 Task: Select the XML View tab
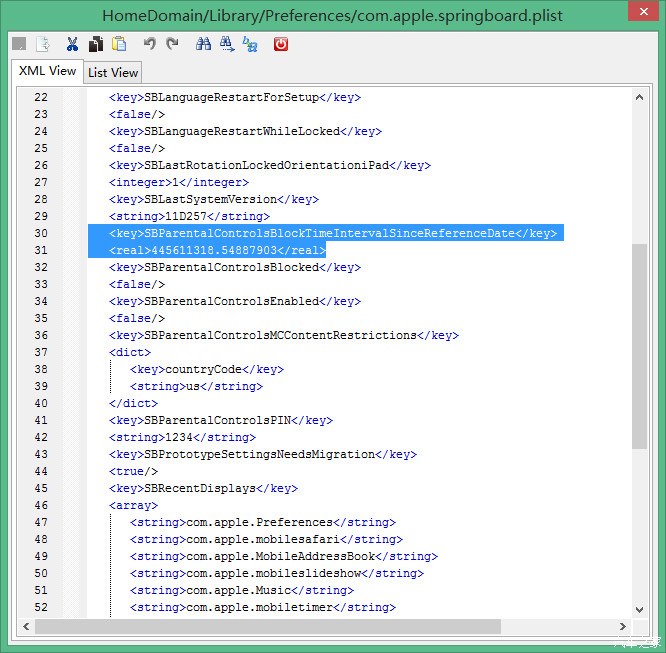[x=47, y=71]
